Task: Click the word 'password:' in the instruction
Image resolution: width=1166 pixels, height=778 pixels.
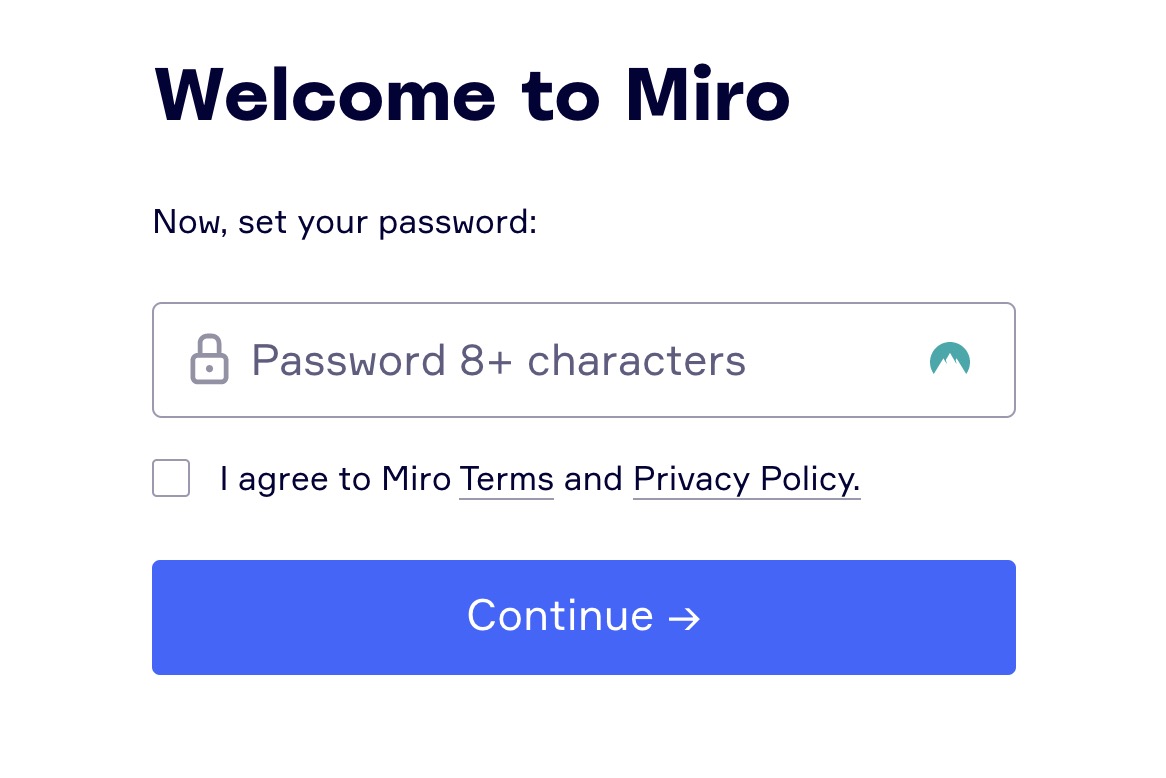Action: tap(457, 223)
